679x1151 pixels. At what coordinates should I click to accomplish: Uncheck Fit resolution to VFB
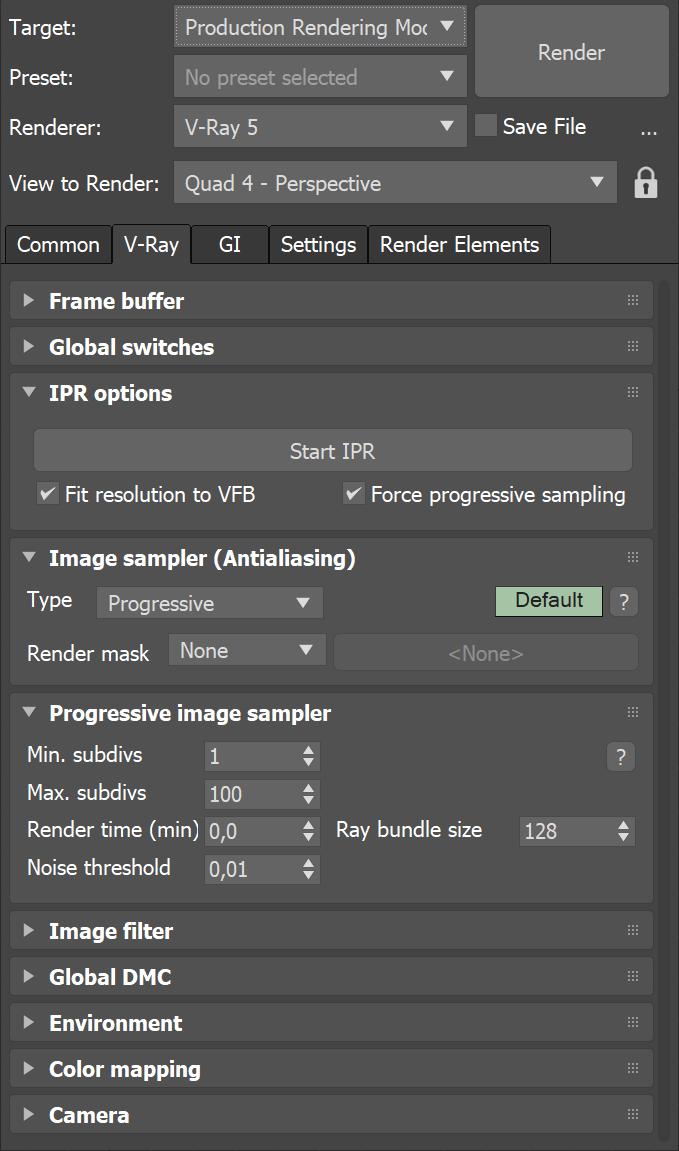(x=47, y=494)
